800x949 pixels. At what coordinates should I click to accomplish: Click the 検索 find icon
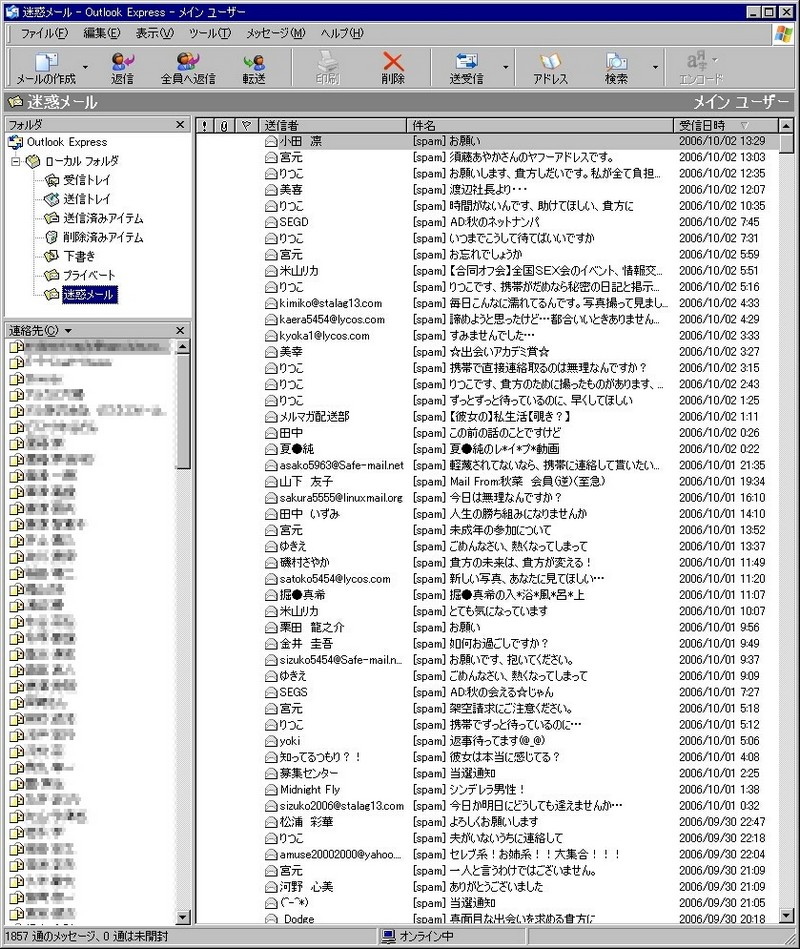click(616, 62)
